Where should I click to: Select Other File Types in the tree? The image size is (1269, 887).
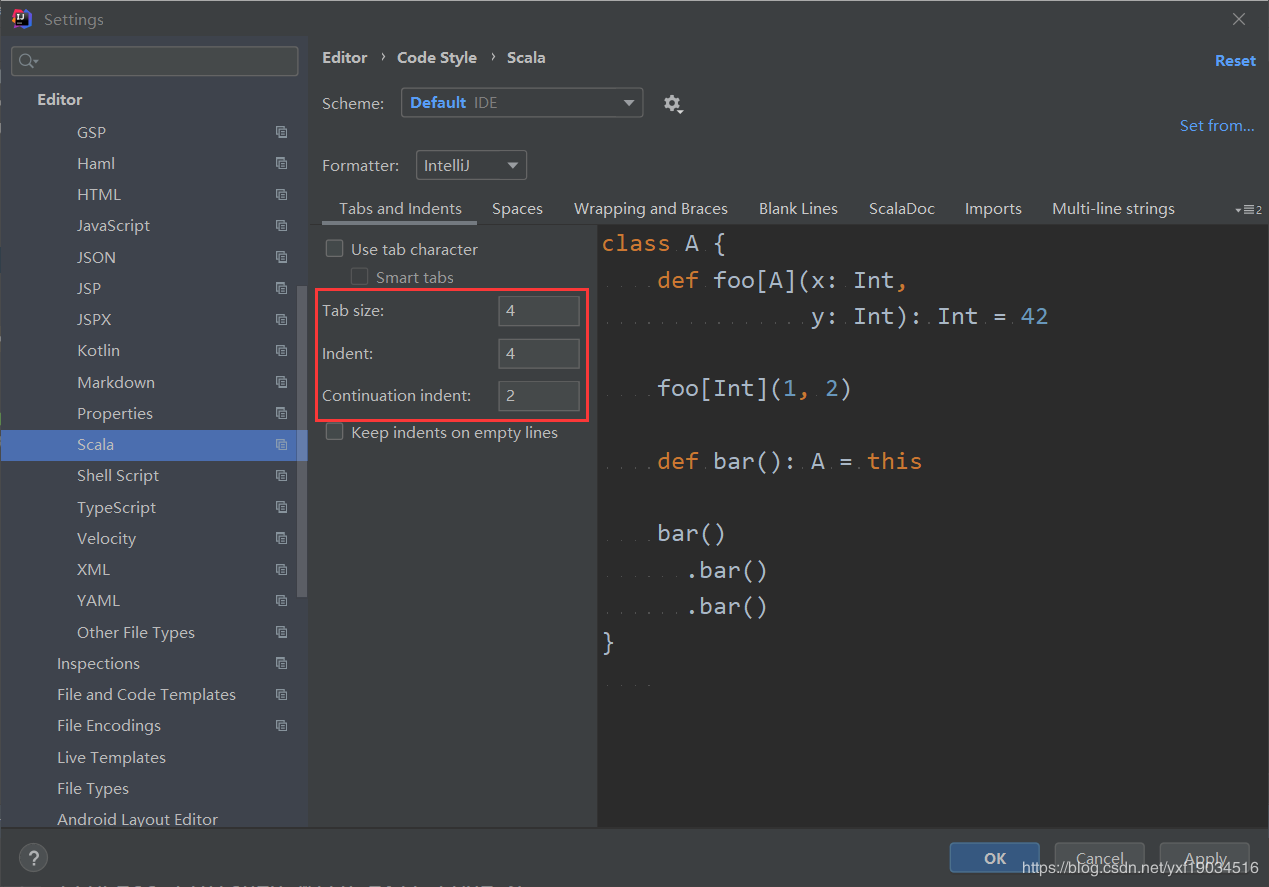[x=136, y=632]
